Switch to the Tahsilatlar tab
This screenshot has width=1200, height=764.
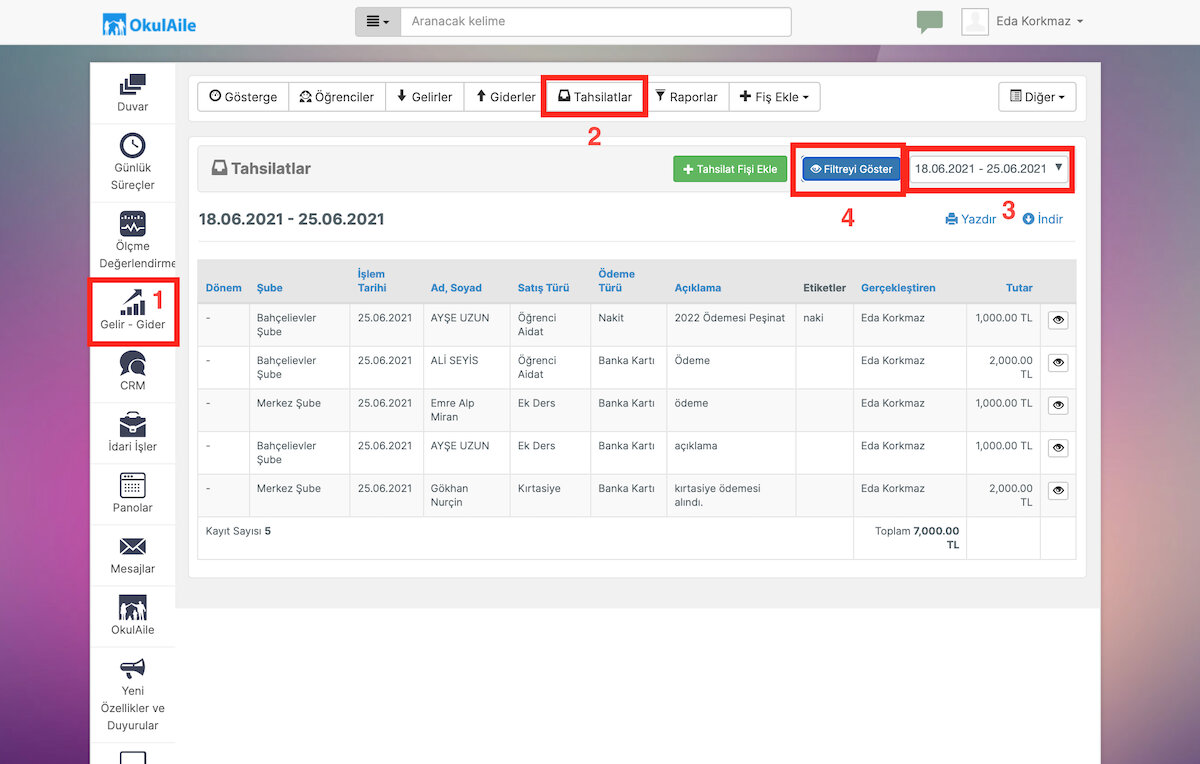click(595, 97)
